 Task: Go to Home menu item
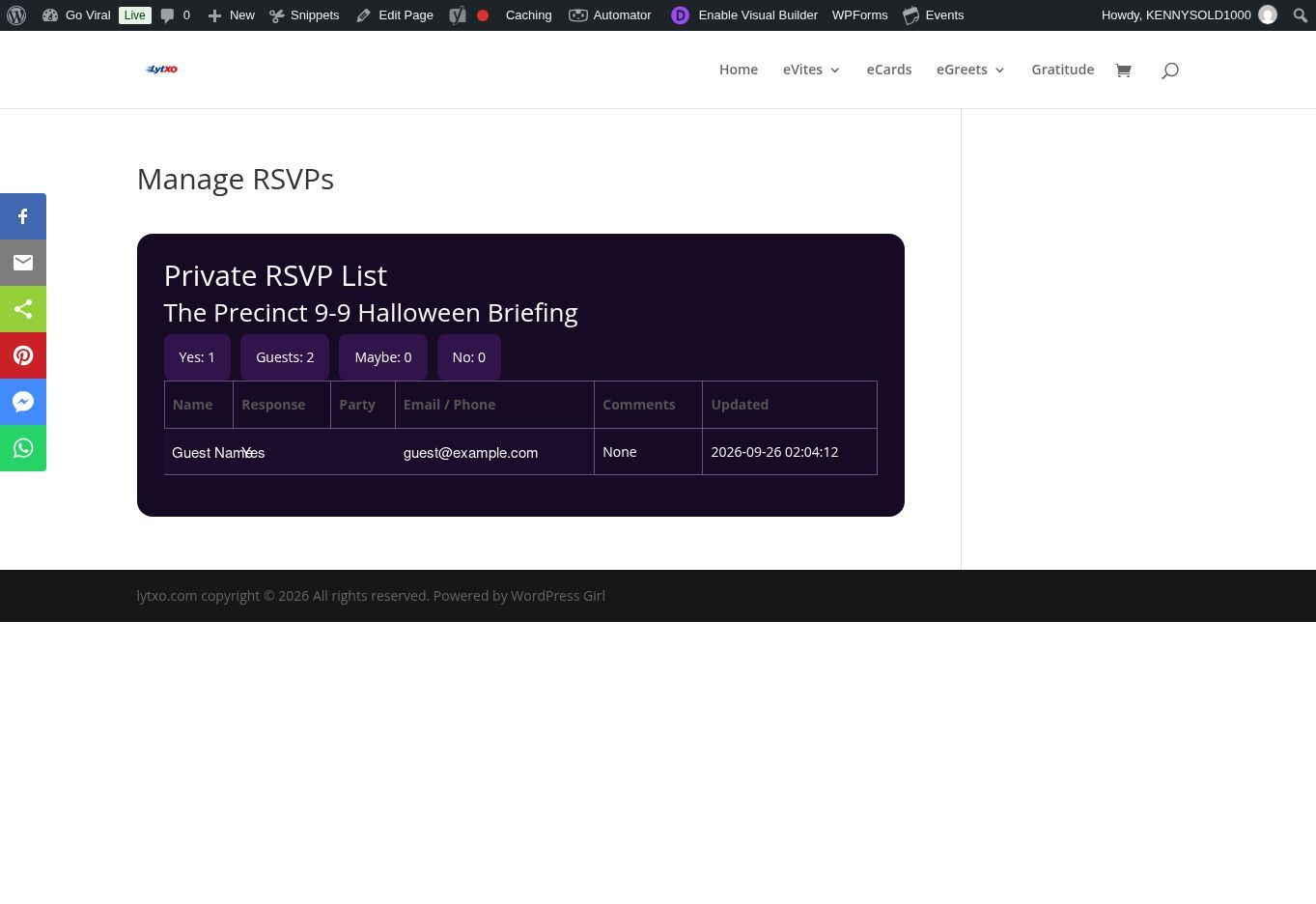coord(739,70)
